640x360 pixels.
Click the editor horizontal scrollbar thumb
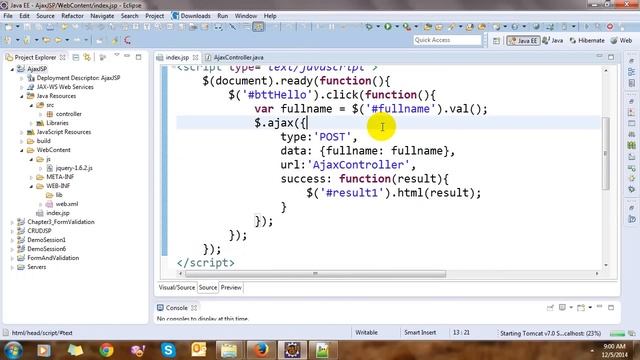(315, 274)
